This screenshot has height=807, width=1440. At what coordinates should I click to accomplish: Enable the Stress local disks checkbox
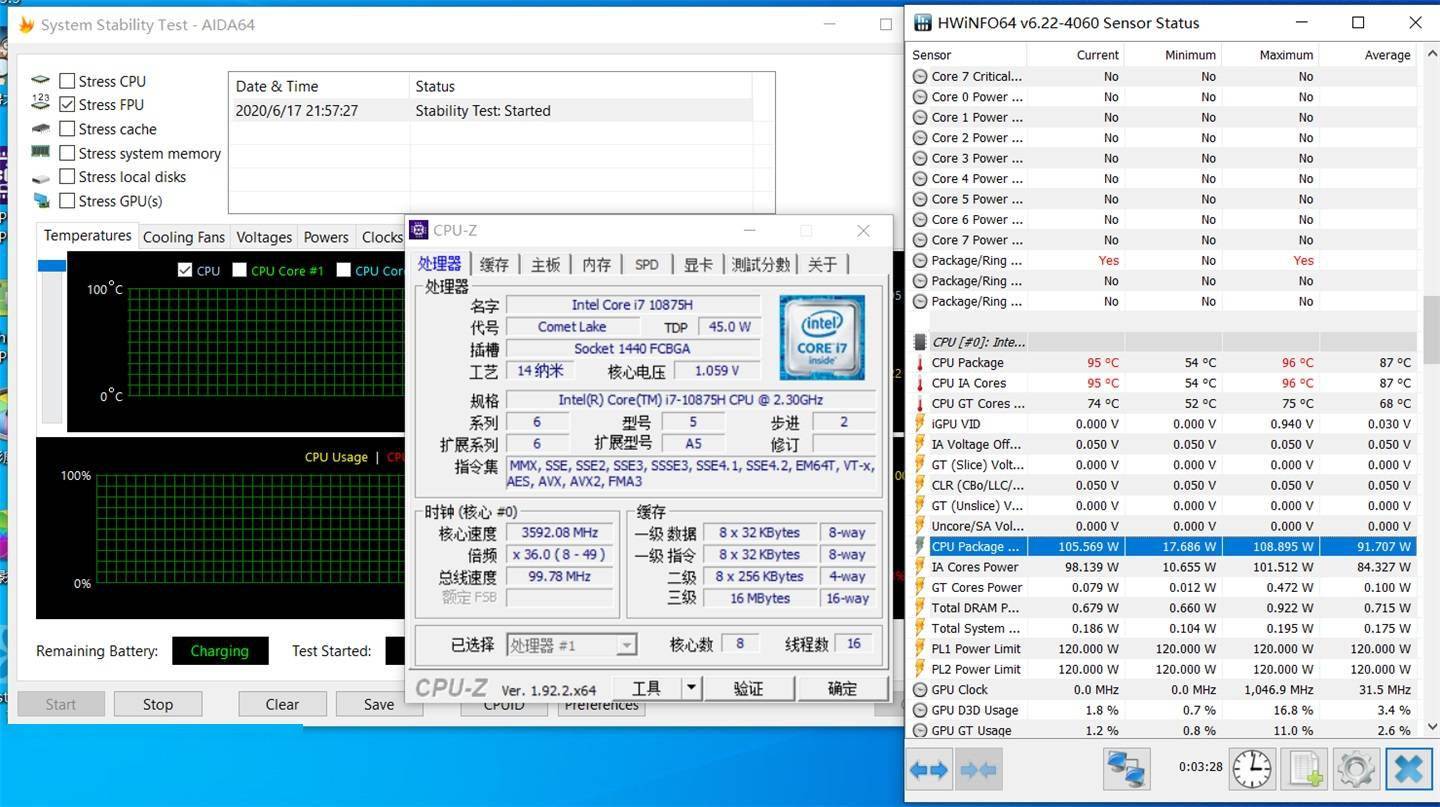(67, 177)
